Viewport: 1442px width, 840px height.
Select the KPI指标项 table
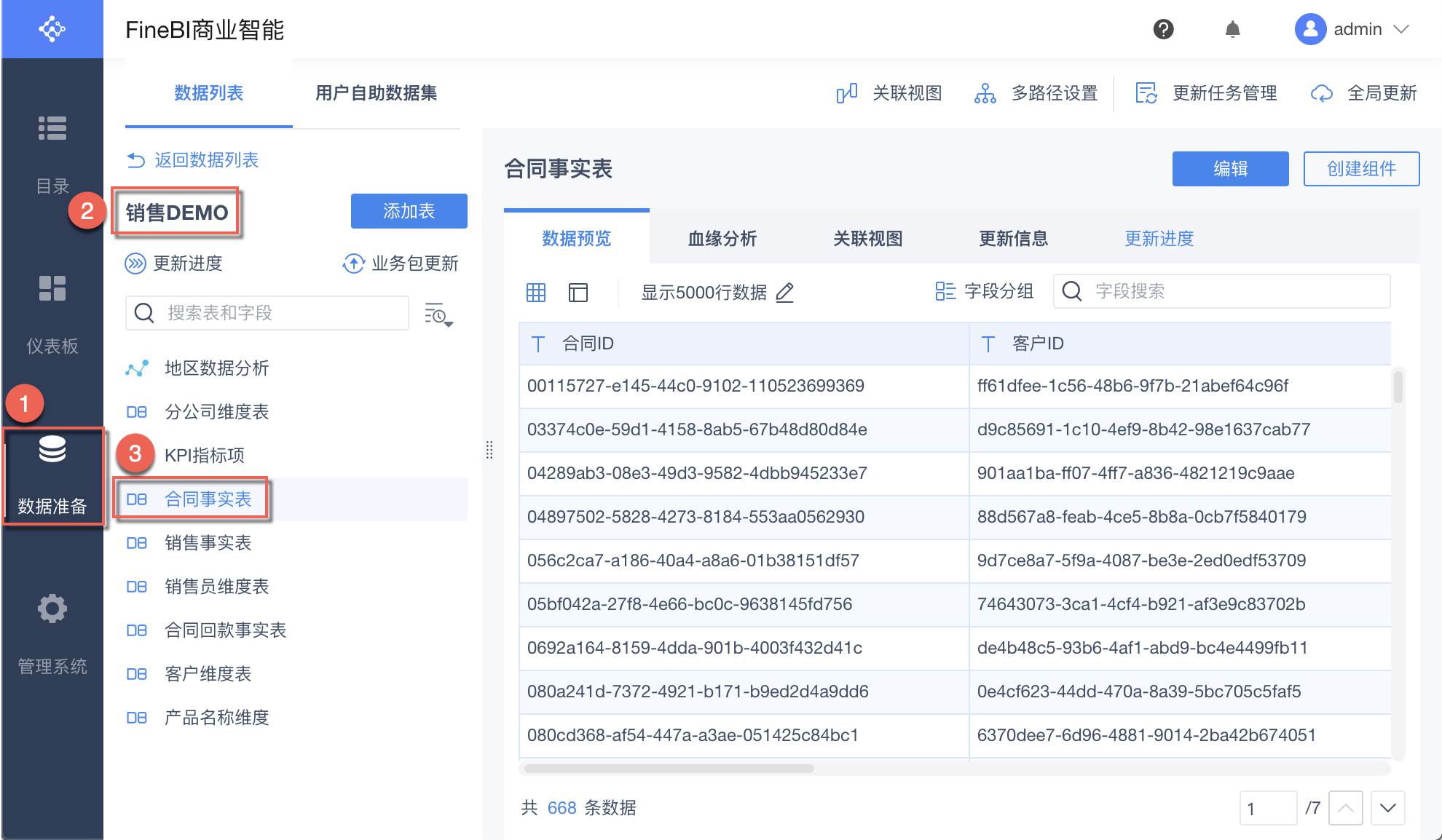click(x=296, y=456)
